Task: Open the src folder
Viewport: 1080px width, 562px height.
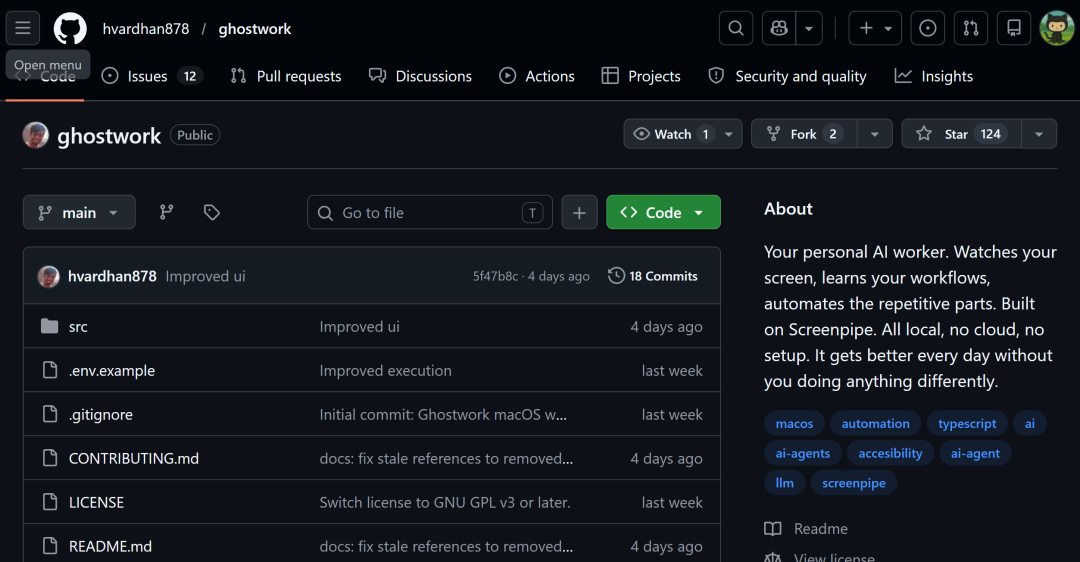Action: pyautogui.click(x=78, y=326)
